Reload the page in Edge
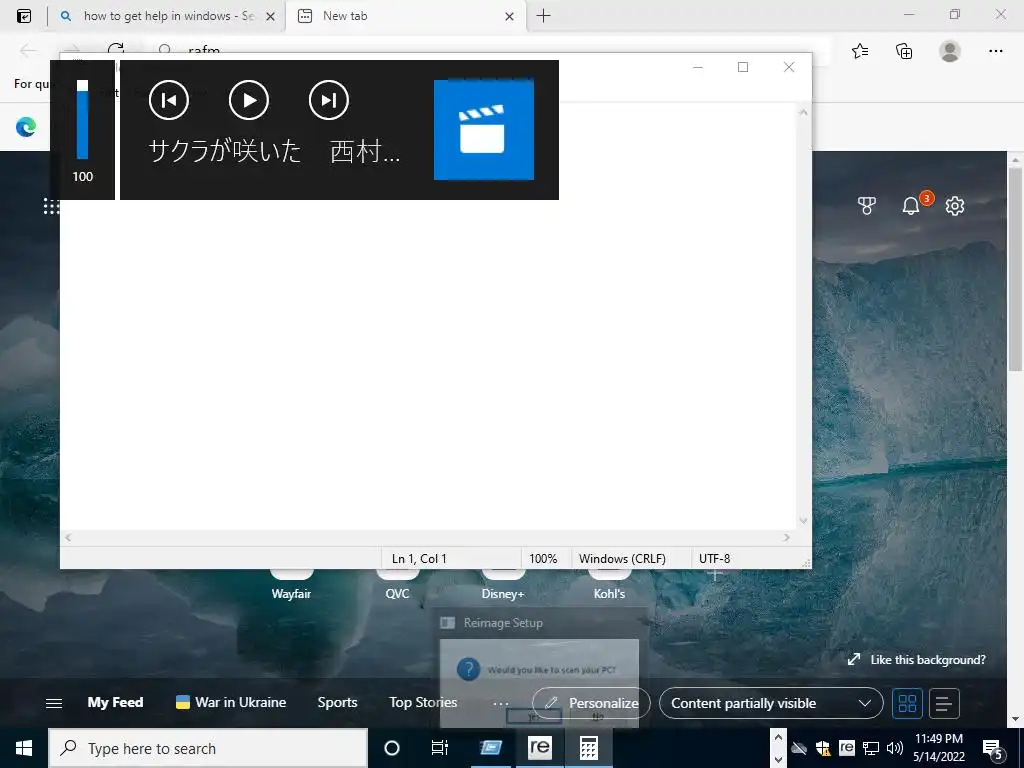 pos(116,50)
